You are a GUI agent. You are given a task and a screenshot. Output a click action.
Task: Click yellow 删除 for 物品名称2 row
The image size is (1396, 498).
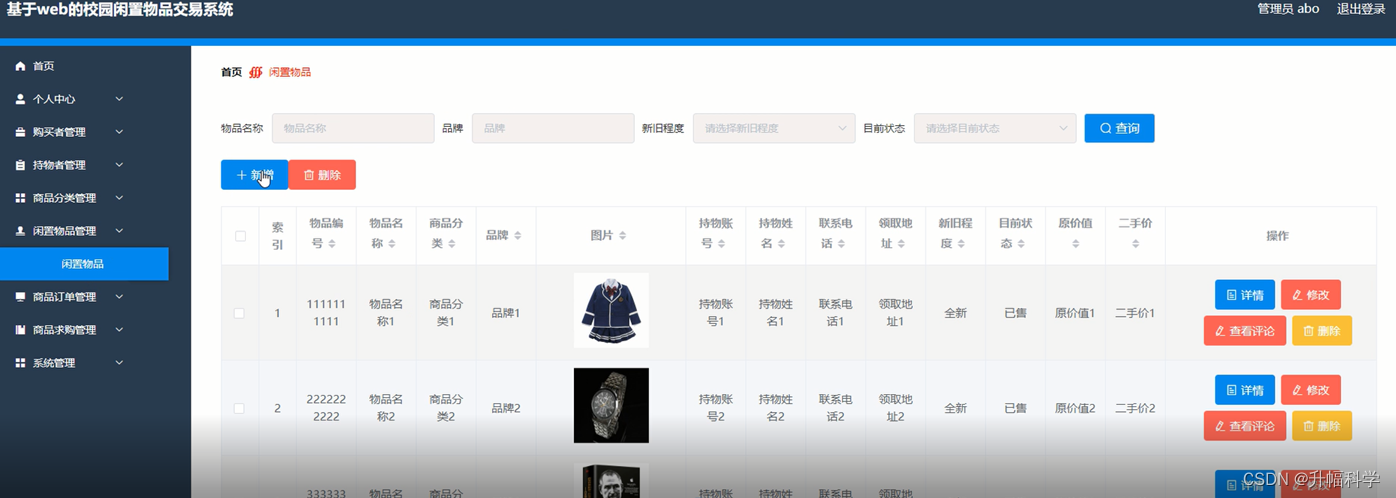1321,426
